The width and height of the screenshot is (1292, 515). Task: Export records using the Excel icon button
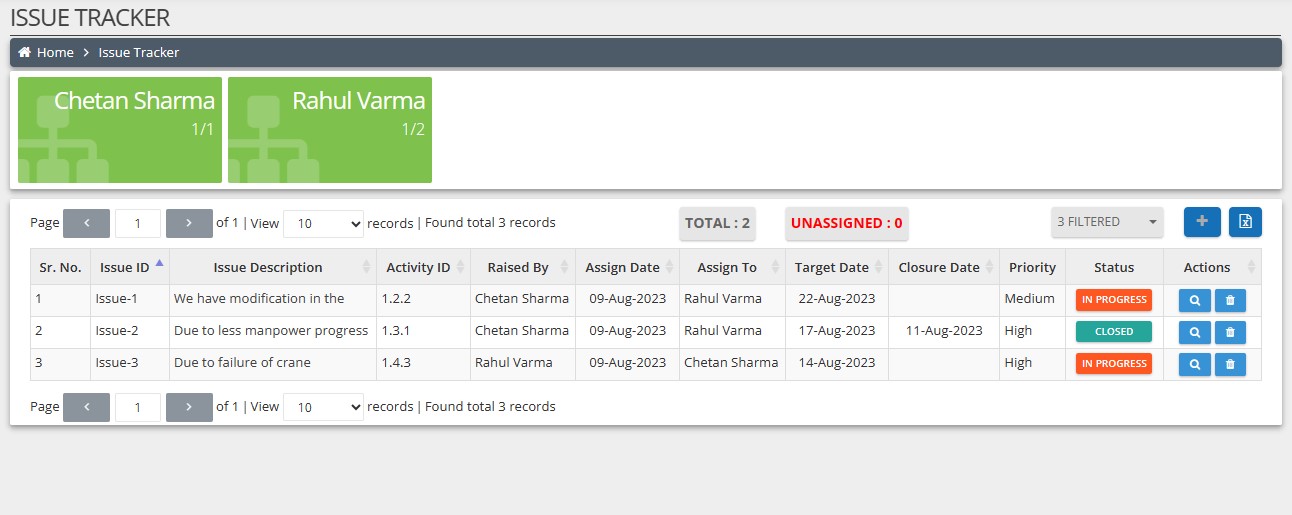click(x=1245, y=222)
